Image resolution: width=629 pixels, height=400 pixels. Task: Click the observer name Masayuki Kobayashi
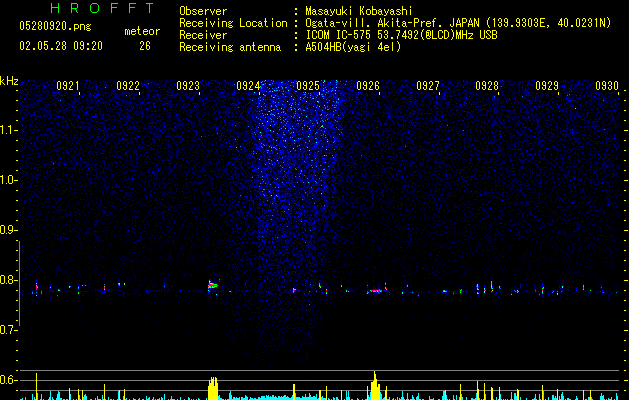pos(359,11)
